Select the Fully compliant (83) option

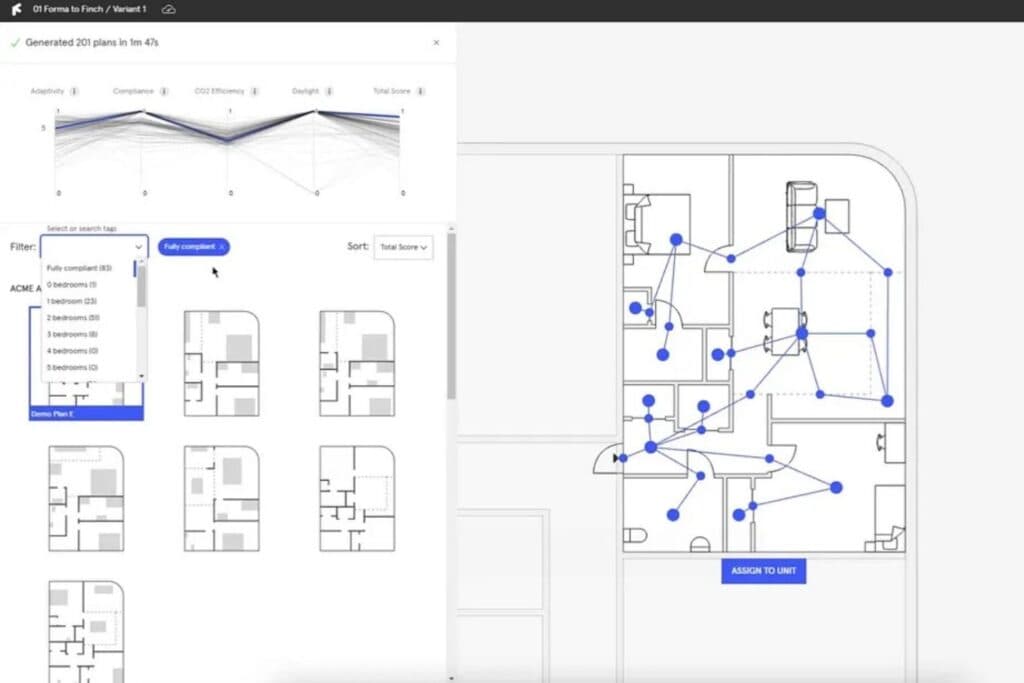pos(79,268)
